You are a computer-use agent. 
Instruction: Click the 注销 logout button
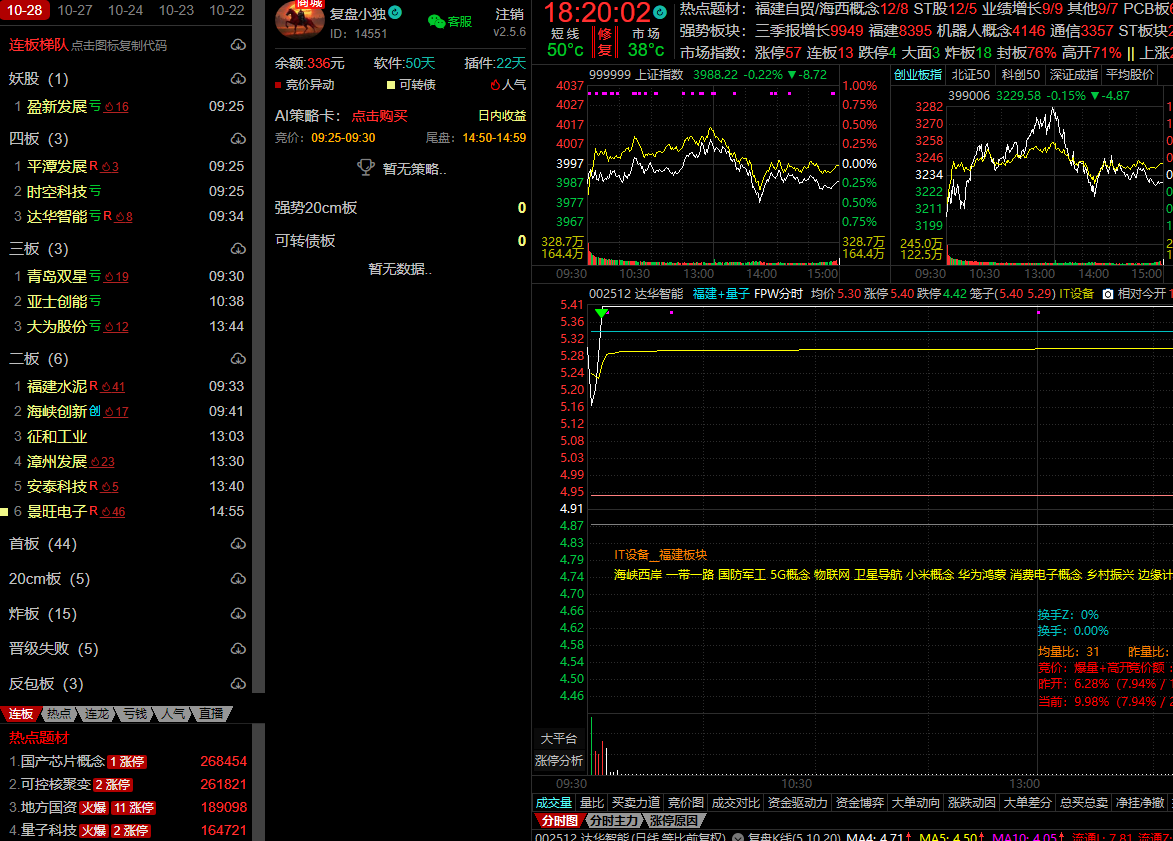(509, 14)
